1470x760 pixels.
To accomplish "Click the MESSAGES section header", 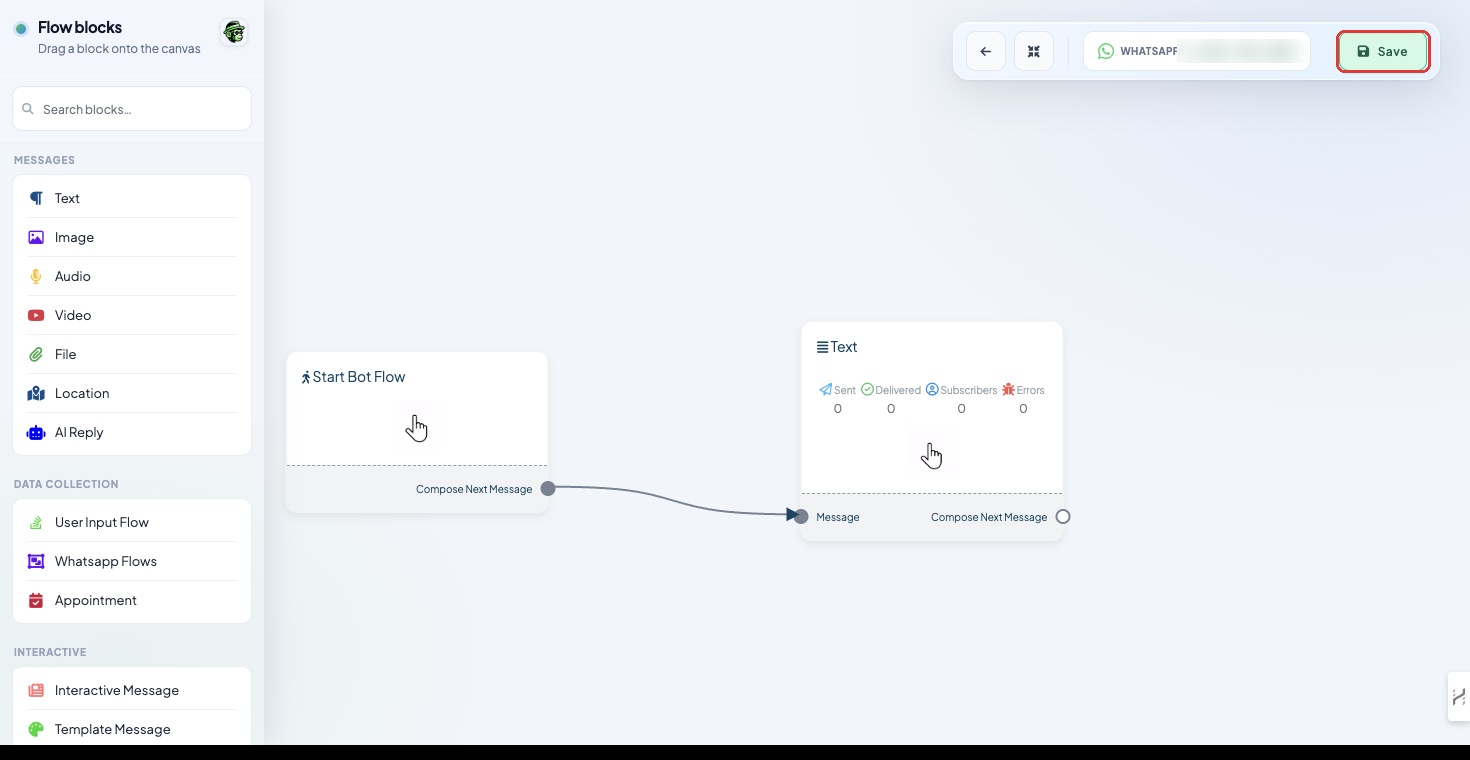I will [44, 160].
